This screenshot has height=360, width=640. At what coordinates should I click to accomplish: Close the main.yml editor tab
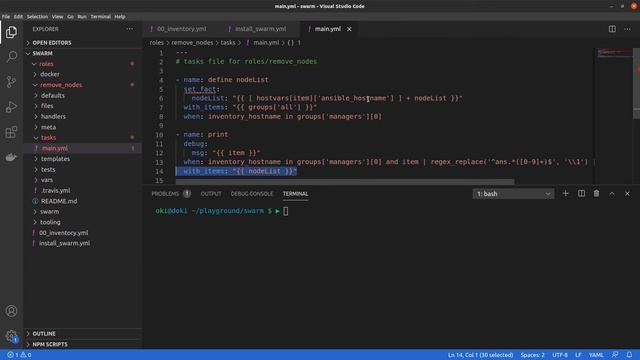pyautogui.click(x=349, y=29)
